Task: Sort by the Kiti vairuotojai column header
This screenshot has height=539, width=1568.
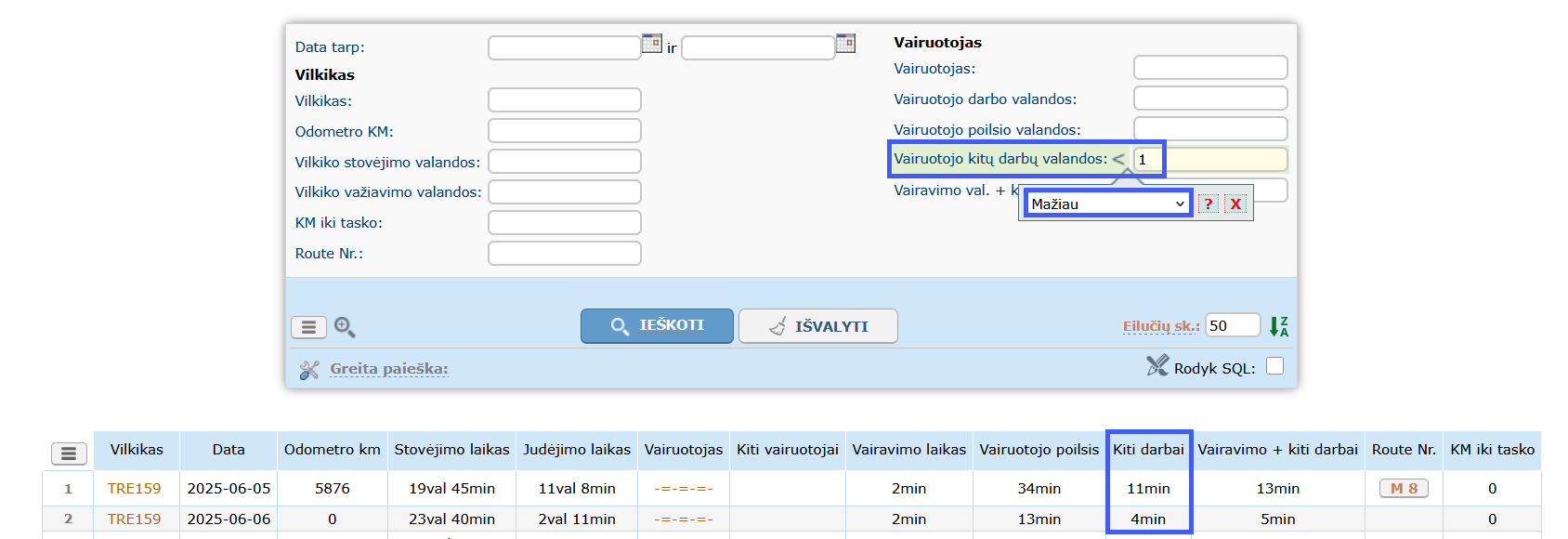Action: tap(788, 450)
